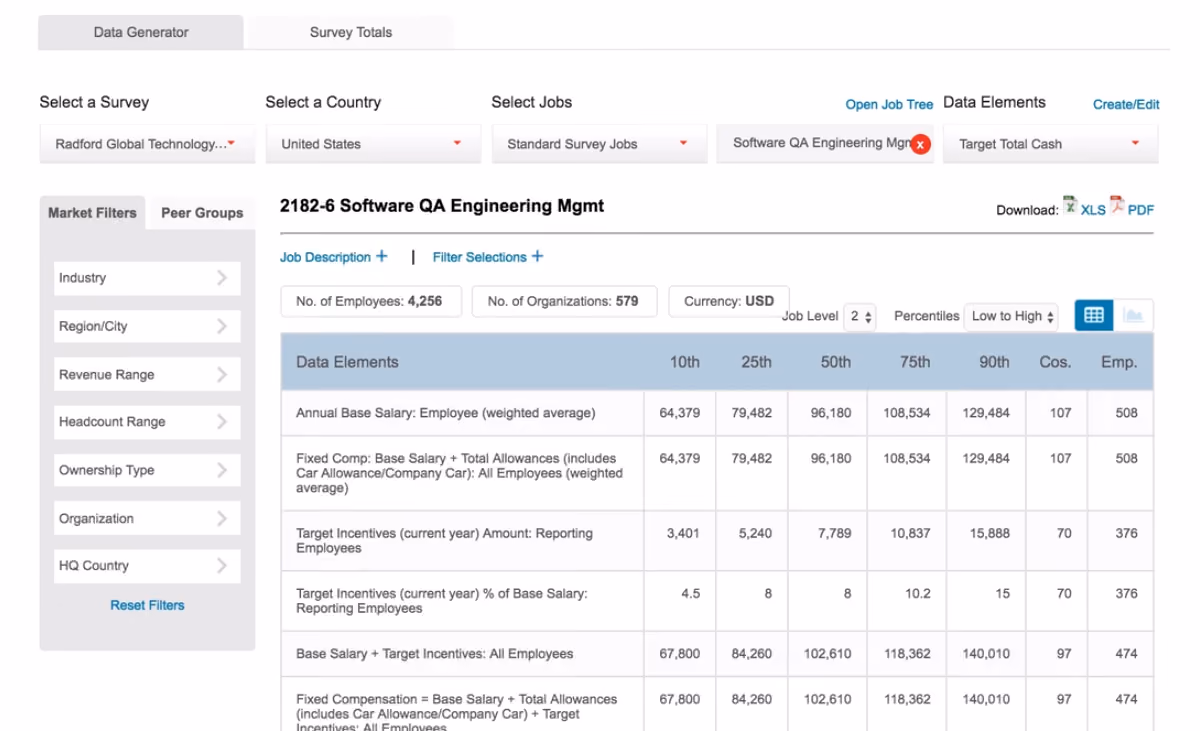Click the 10th percentile column header

tap(685, 362)
